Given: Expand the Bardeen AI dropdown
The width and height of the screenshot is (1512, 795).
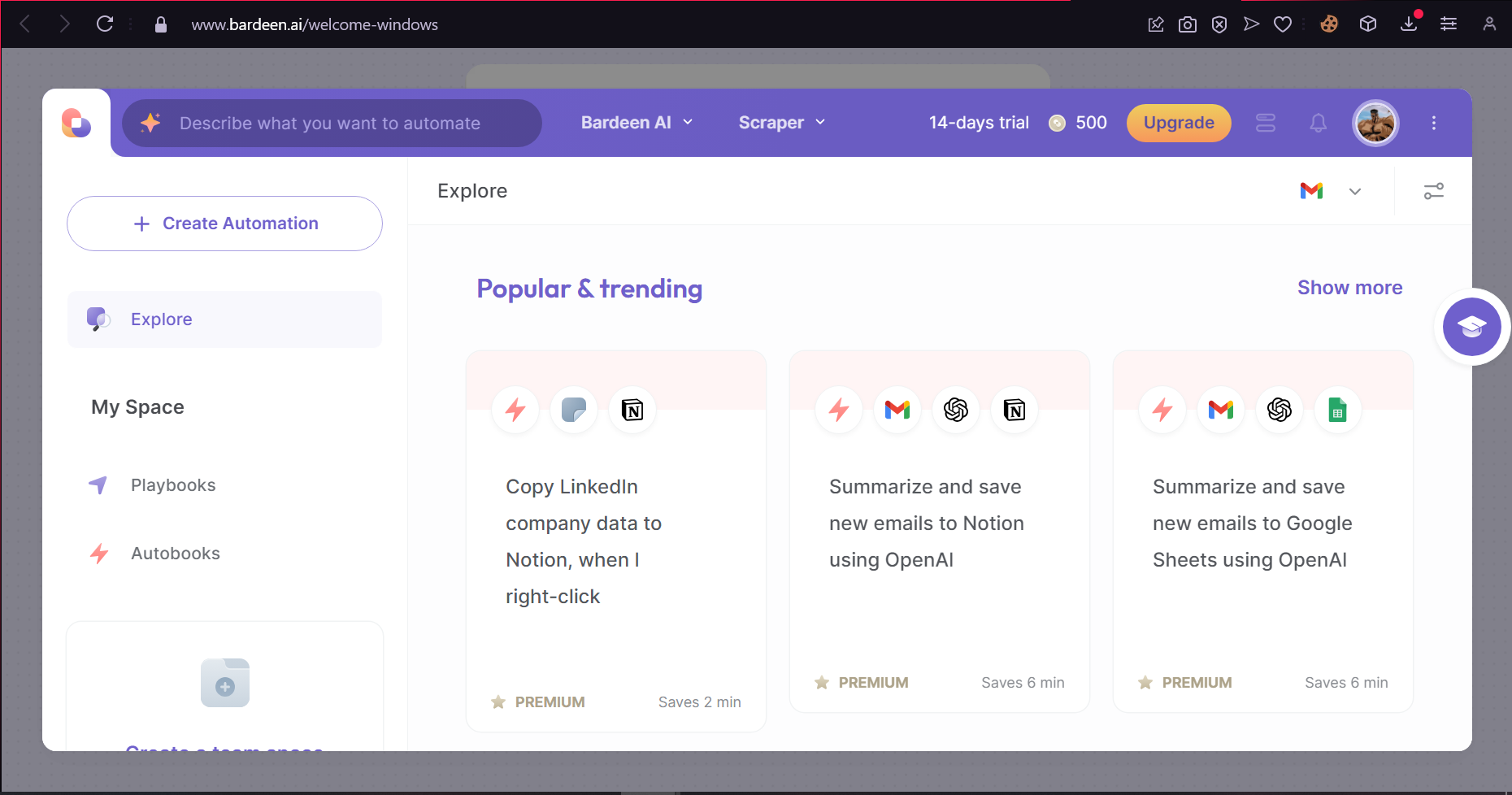Looking at the screenshot, I should tap(637, 123).
